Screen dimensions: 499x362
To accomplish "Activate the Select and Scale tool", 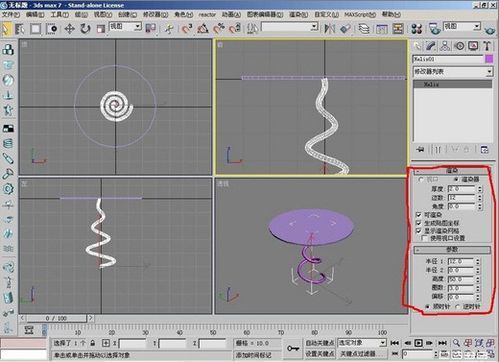I will pyautogui.click(x=101, y=29).
